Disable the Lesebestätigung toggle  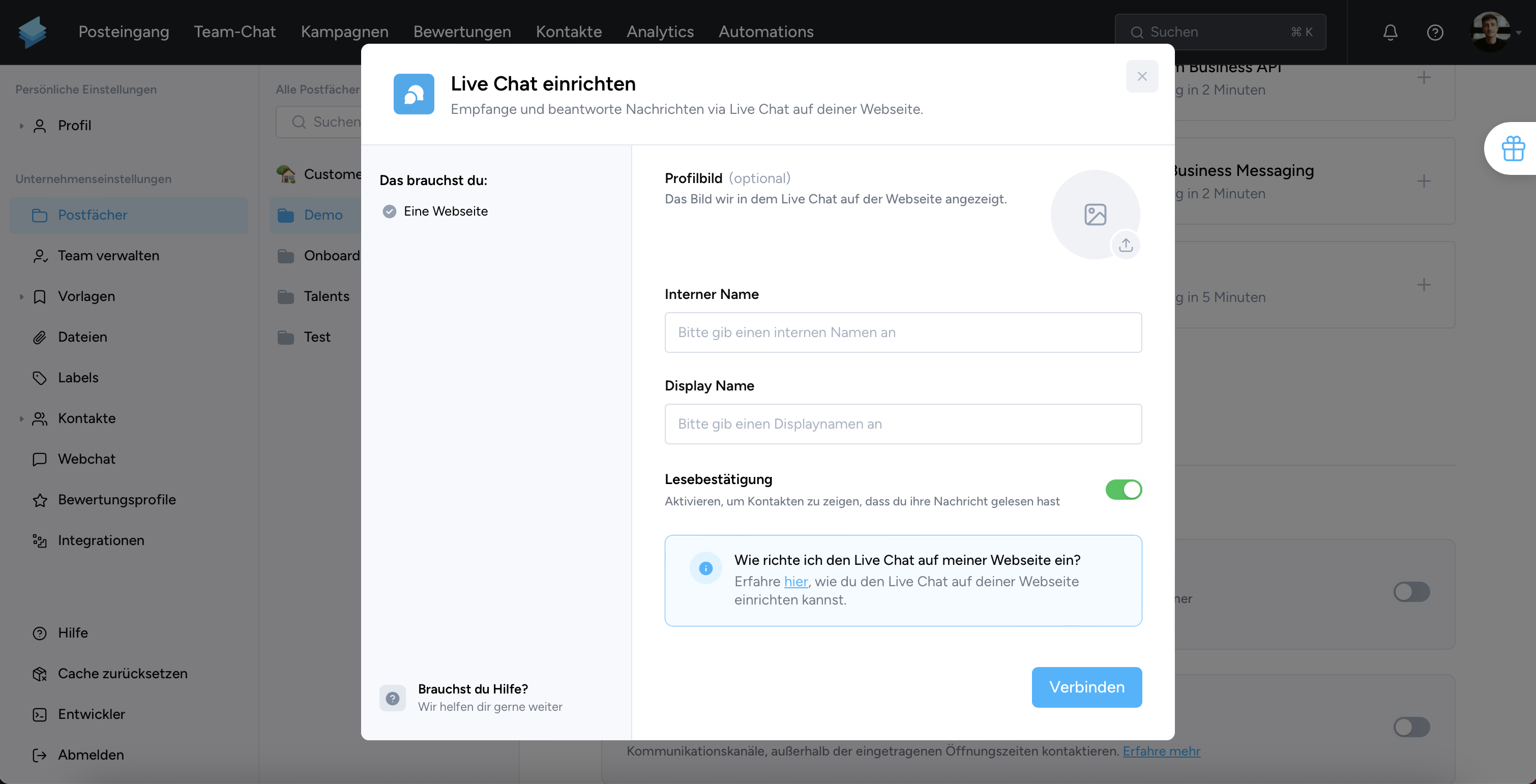[x=1122, y=489]
